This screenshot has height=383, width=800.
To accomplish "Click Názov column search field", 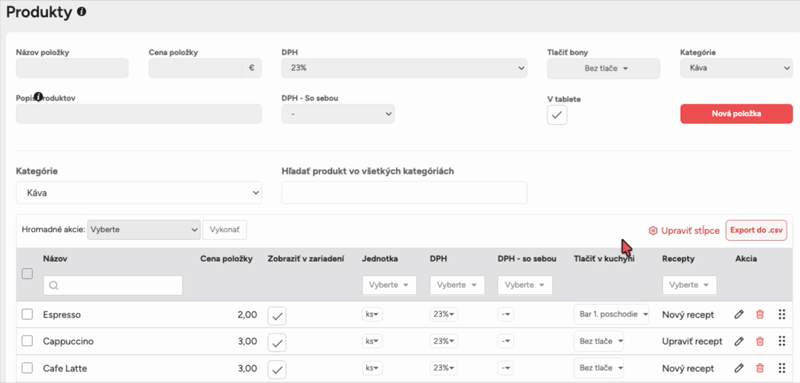I will coord(113,286).
